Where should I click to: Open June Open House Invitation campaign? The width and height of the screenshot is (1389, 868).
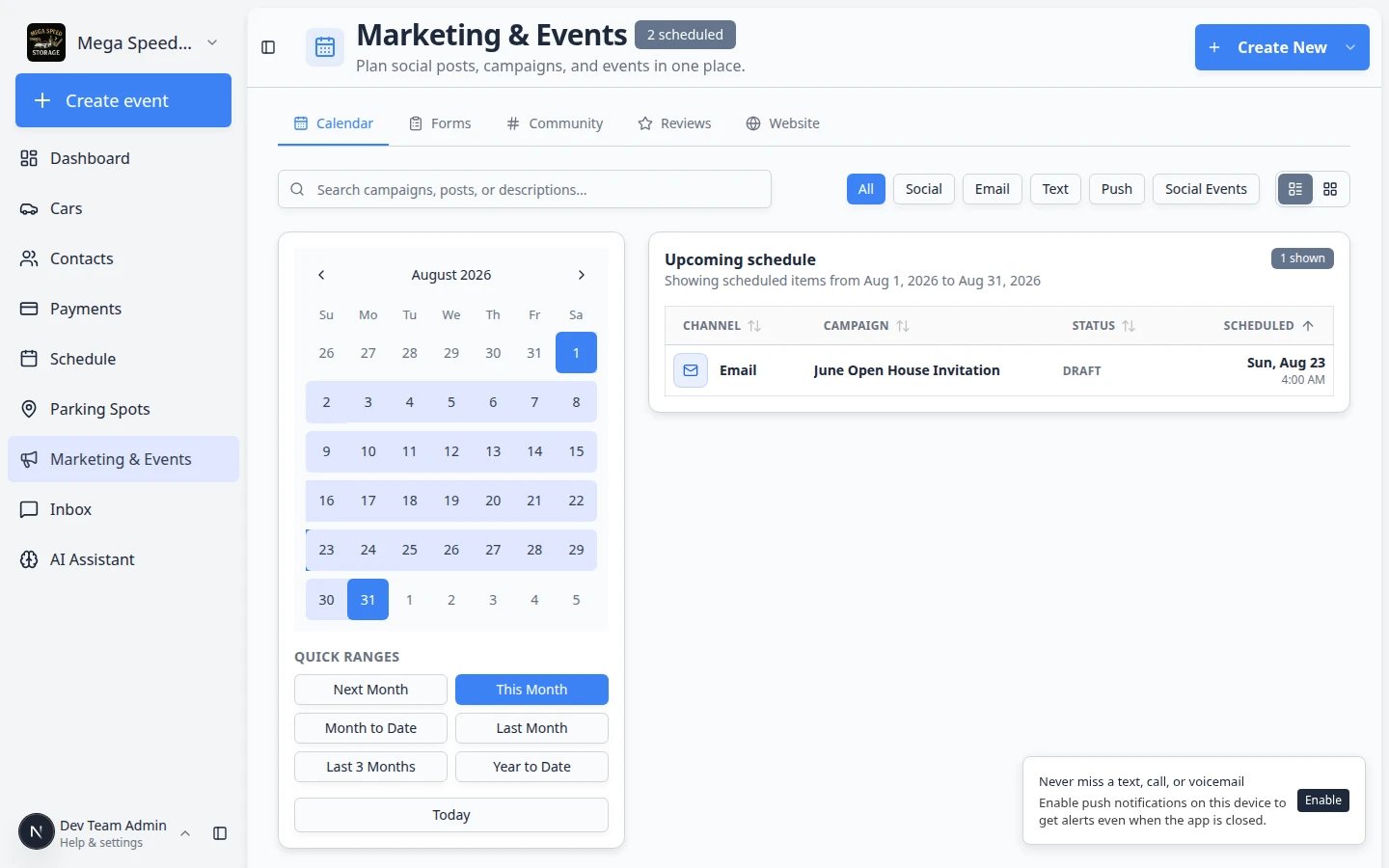pyautogui.click(x=907, y=370)
